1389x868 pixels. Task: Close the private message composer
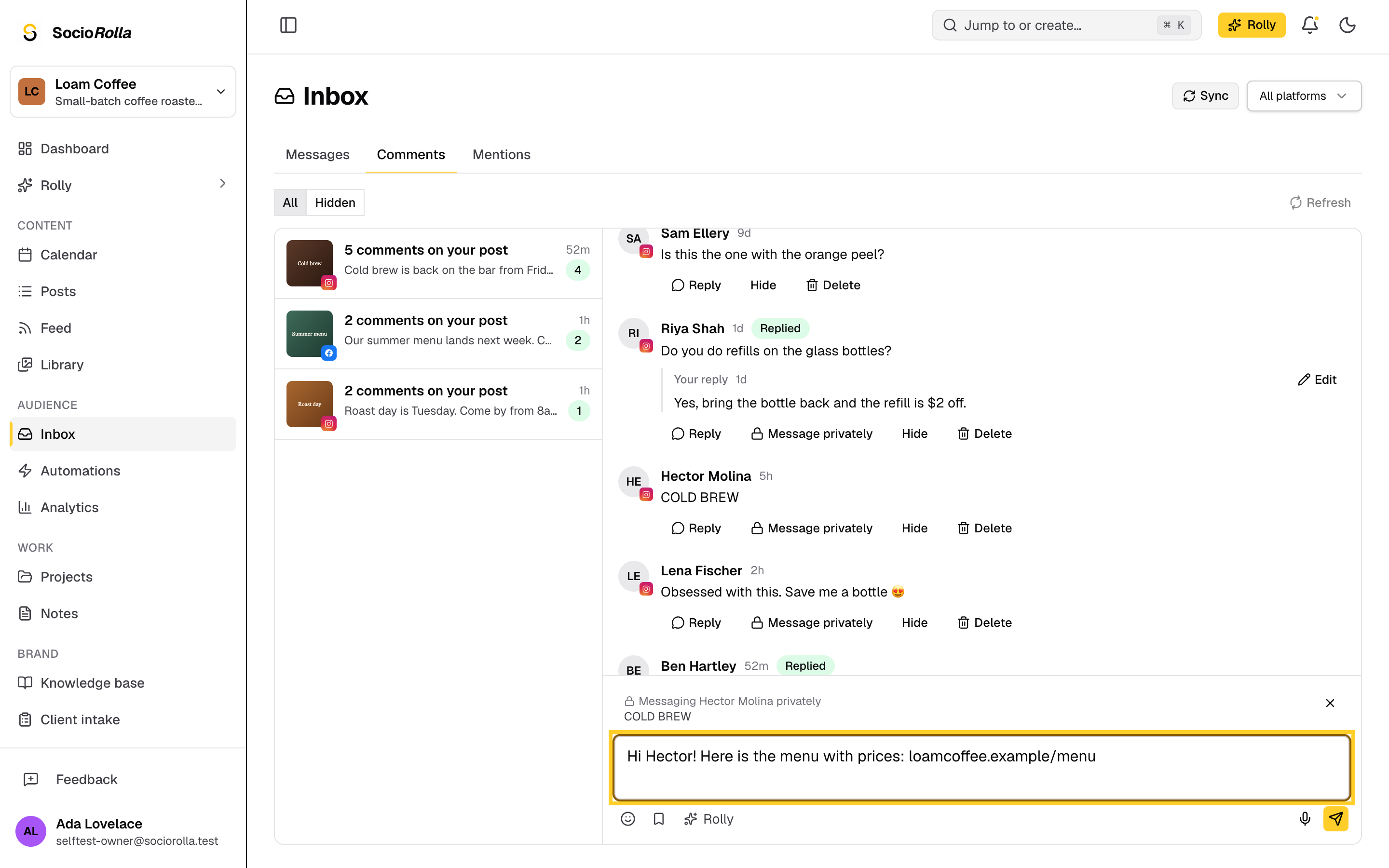[1330, 703]
